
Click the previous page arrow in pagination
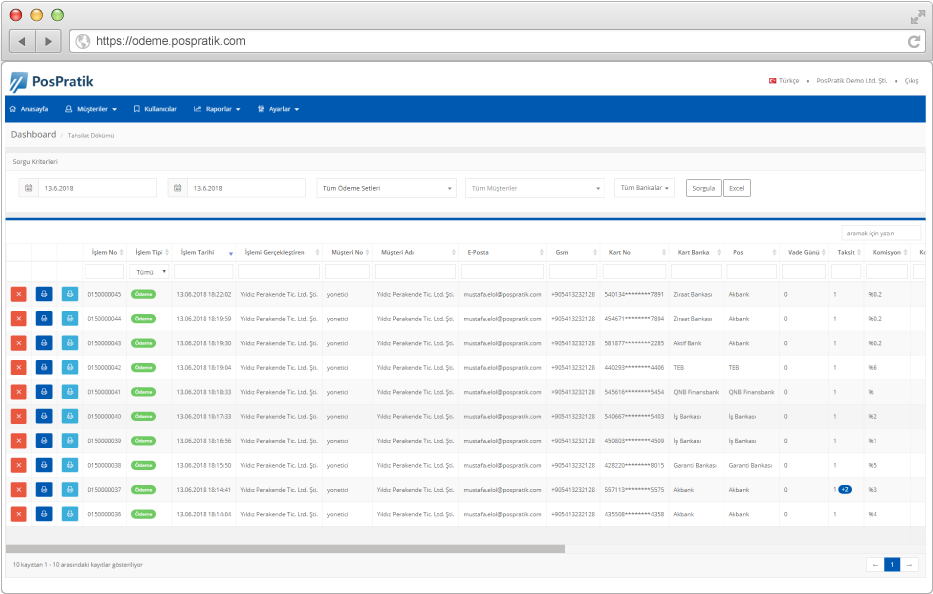click(875, 565)
